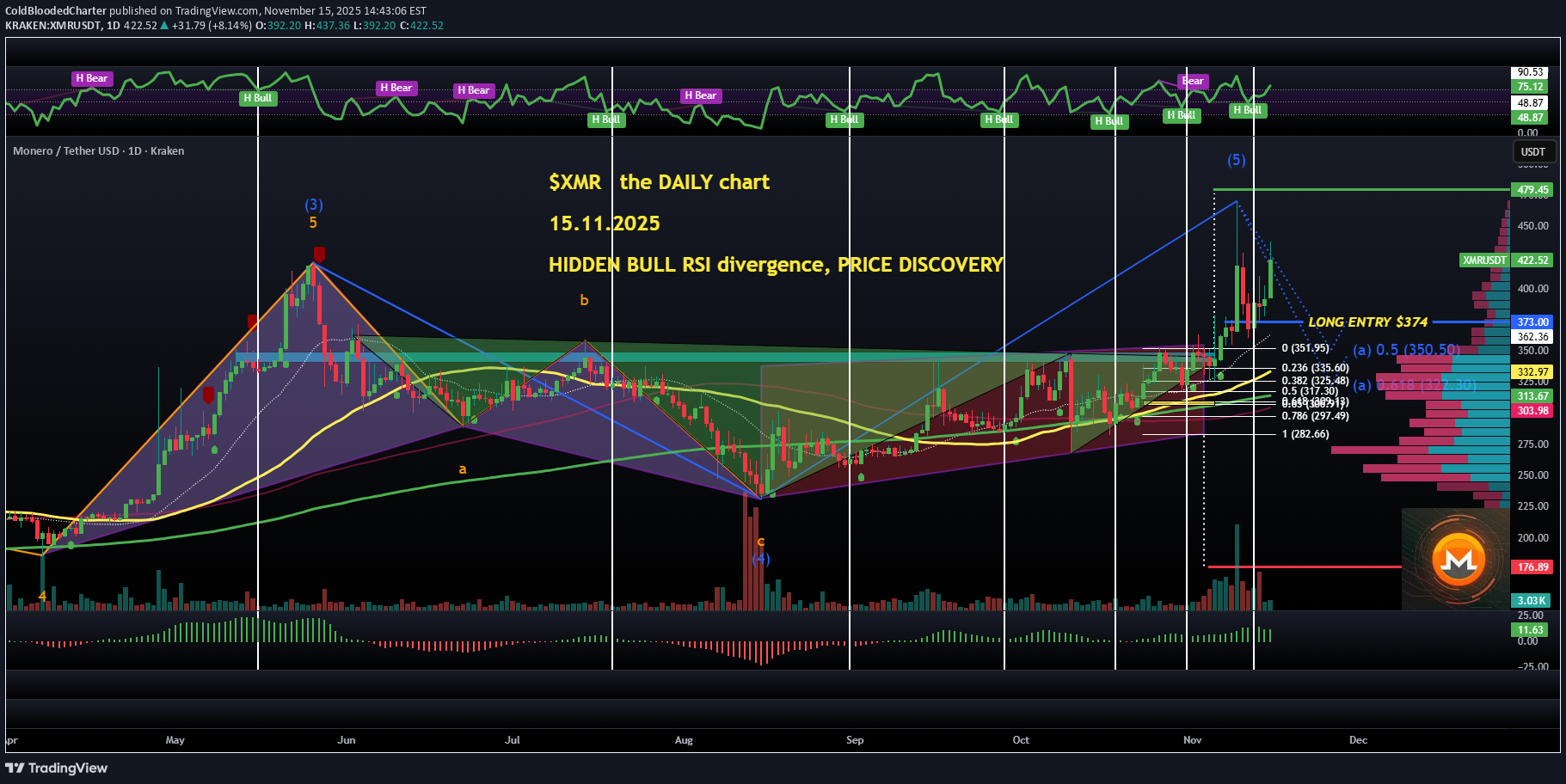The image size is (1566, 784).
Task: Click the LONG ENTRY $374 annotation
Action: (x=1367, y=322)
